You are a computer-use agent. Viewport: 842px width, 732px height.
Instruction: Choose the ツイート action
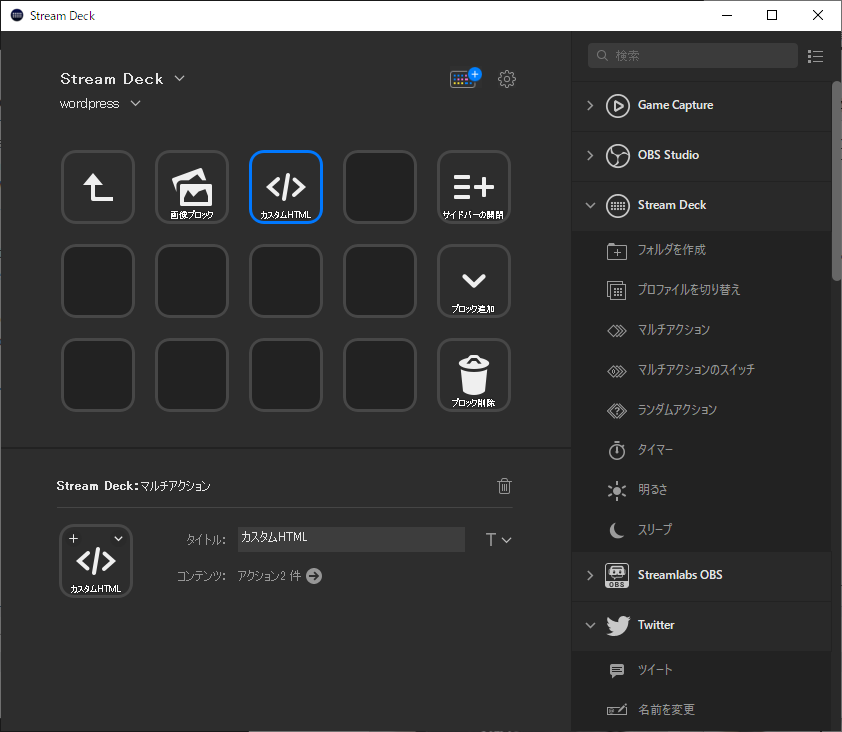pyautogui.click(x=701, y=670)
